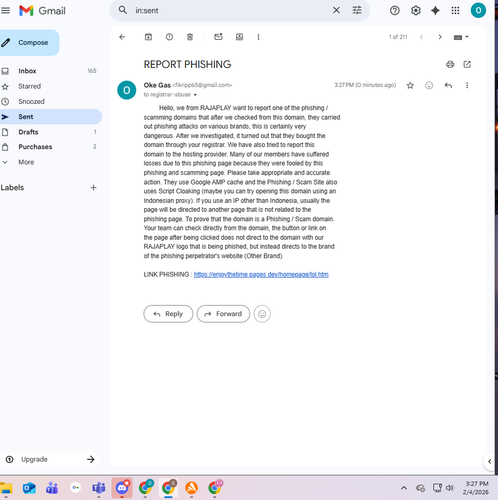Viewport: 498px width, 500px height.
Task: Open clock and date panel
Action: pyautogui.click(x=477, y=488)
